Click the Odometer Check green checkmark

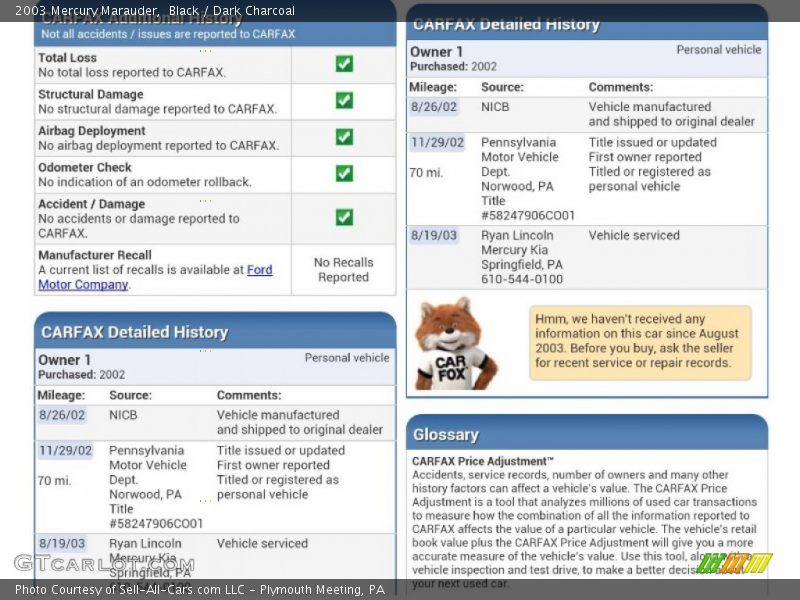pyautogui.click(x=344, y=173)
